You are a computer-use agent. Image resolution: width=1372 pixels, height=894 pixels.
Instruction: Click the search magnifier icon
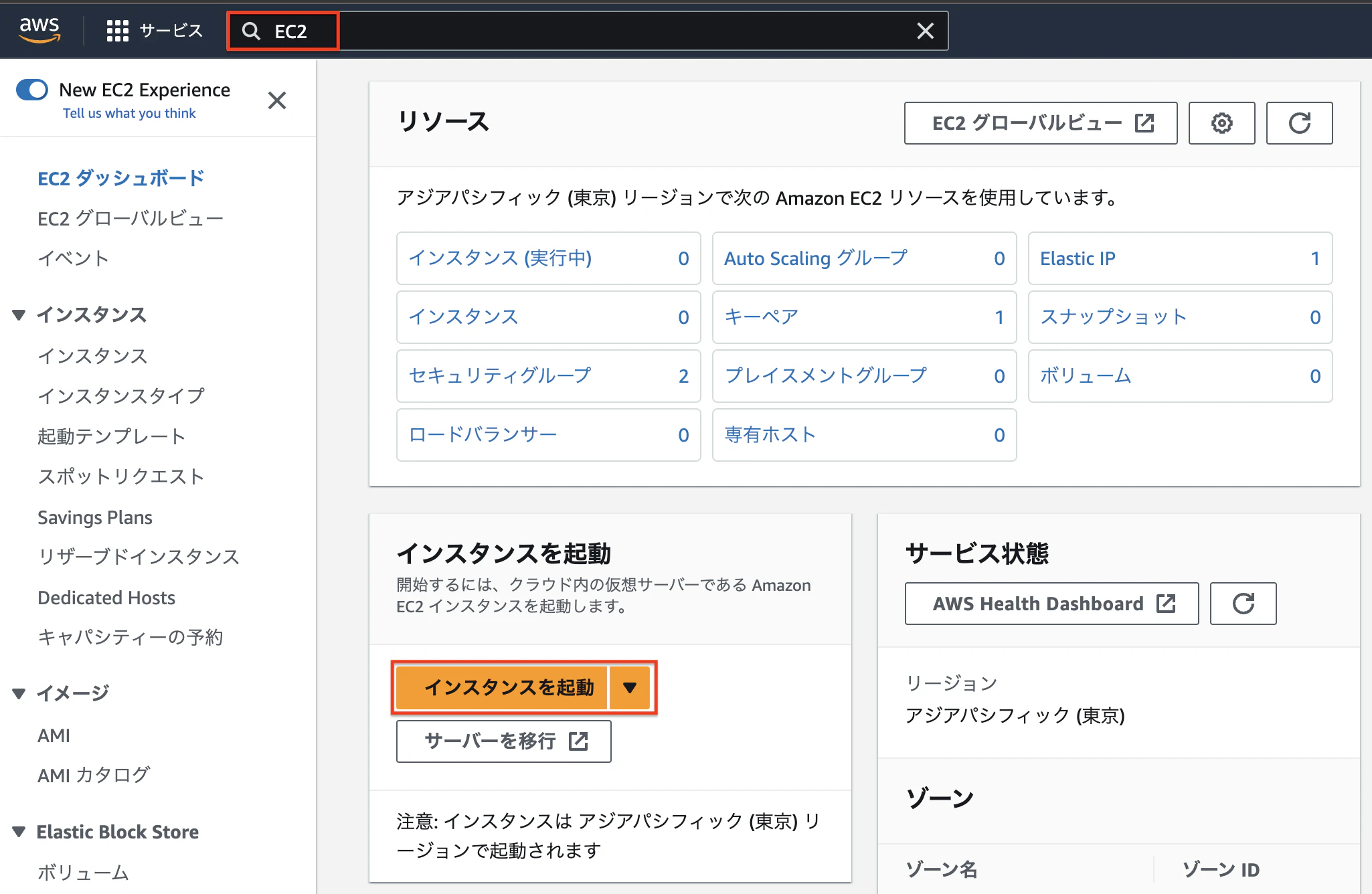(x=251, y=31)
